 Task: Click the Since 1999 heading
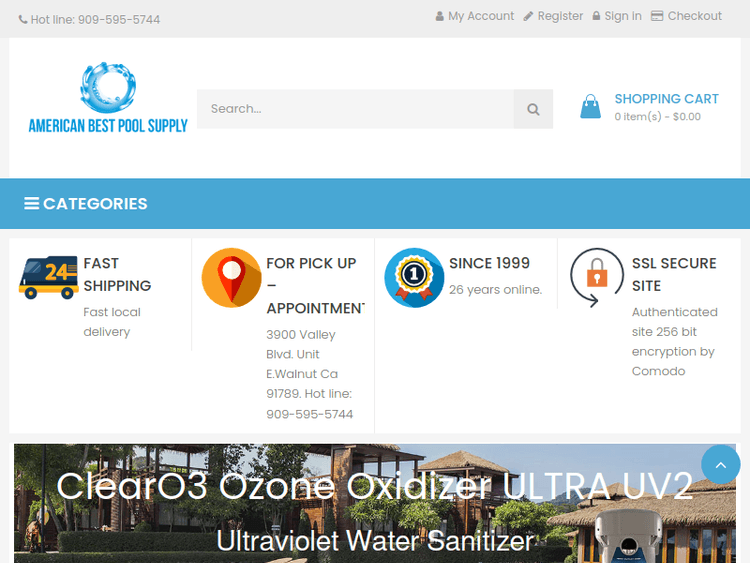(489, 263)
